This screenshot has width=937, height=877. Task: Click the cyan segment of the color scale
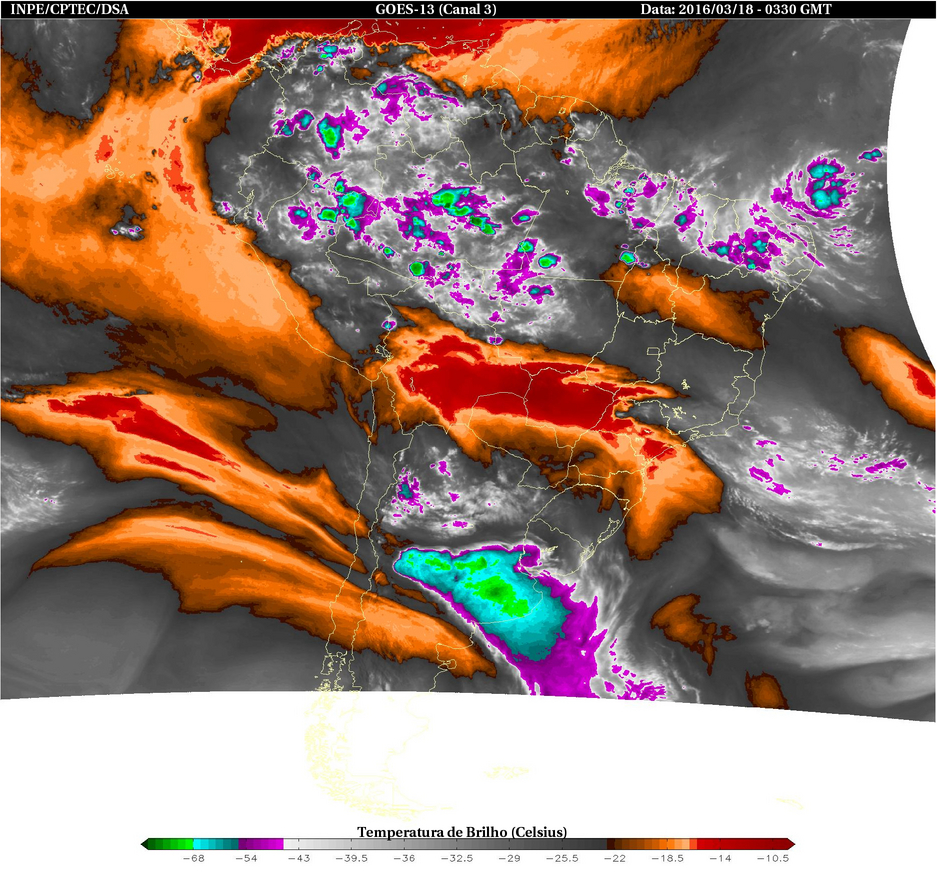coord(215,844)
